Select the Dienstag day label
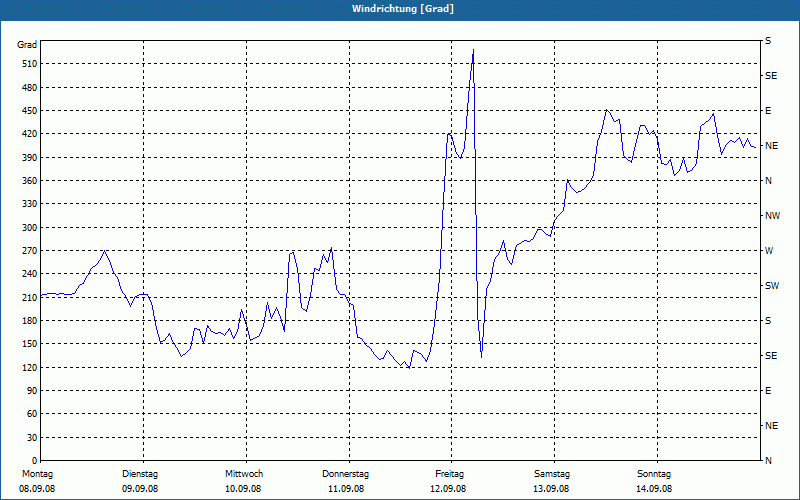This screenshot has height=500, width=800. click(x=140, y=474)
